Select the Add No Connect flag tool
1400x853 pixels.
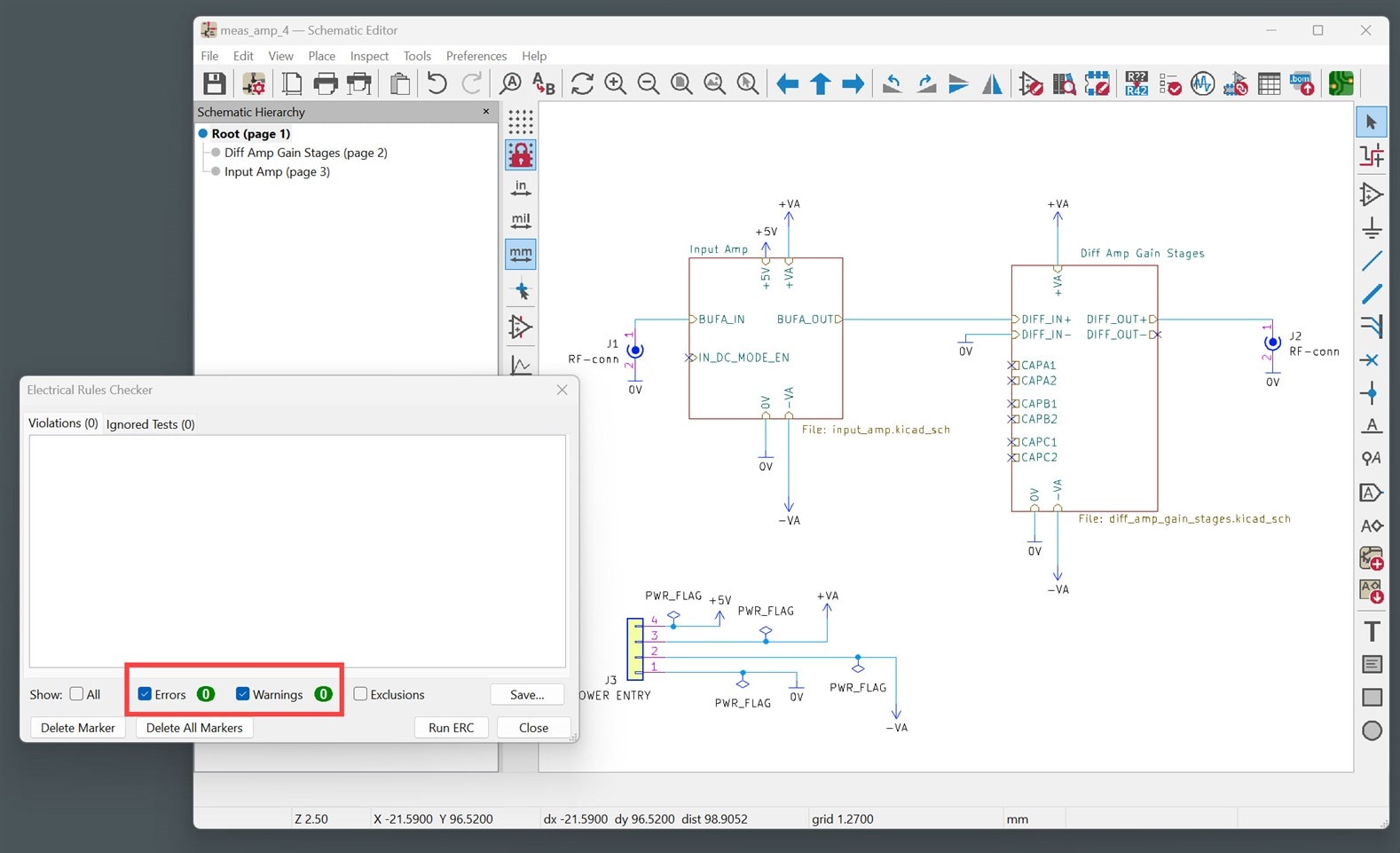1372,359
